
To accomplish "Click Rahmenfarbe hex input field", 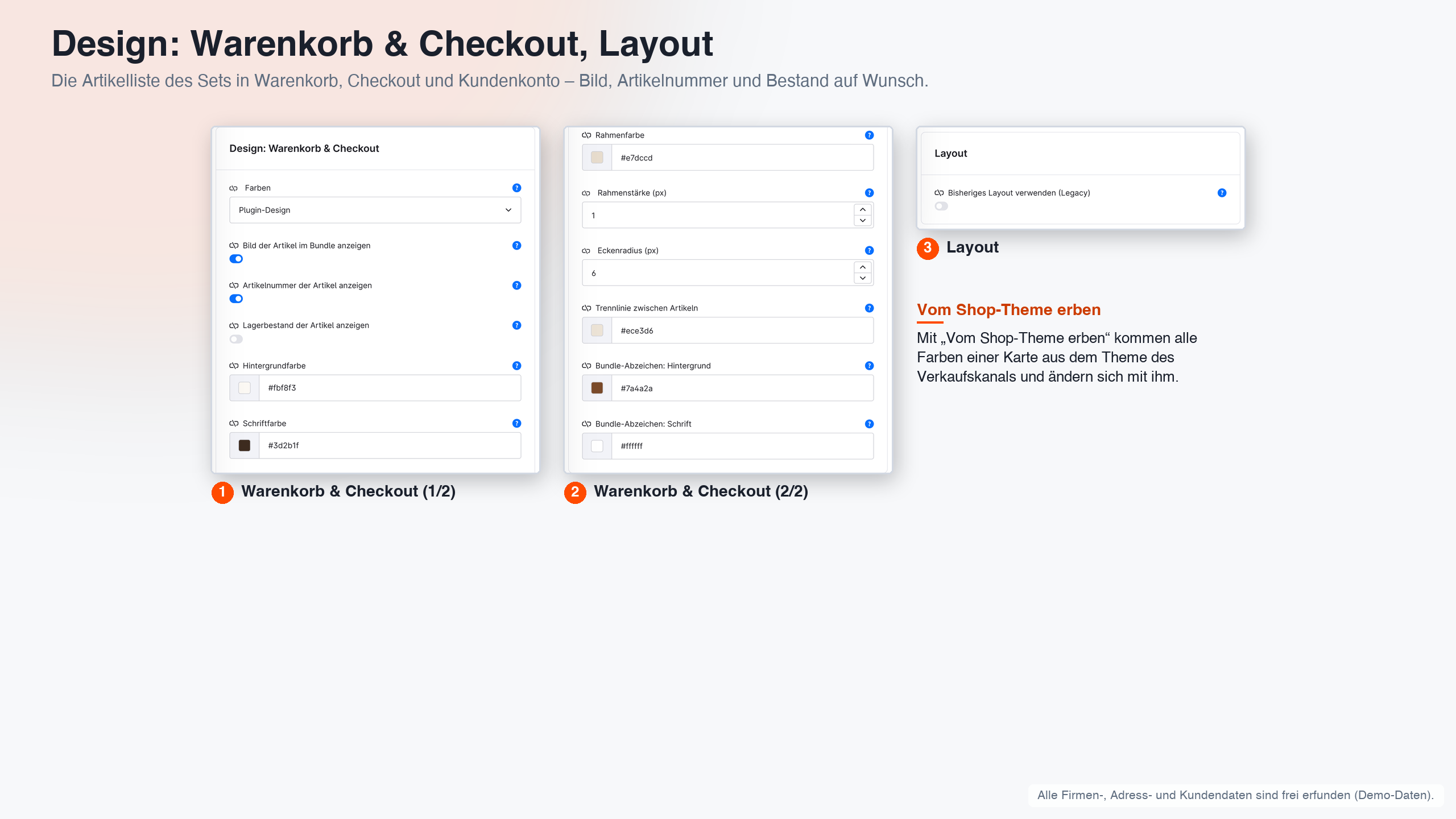I will click(x=742, y=158).
